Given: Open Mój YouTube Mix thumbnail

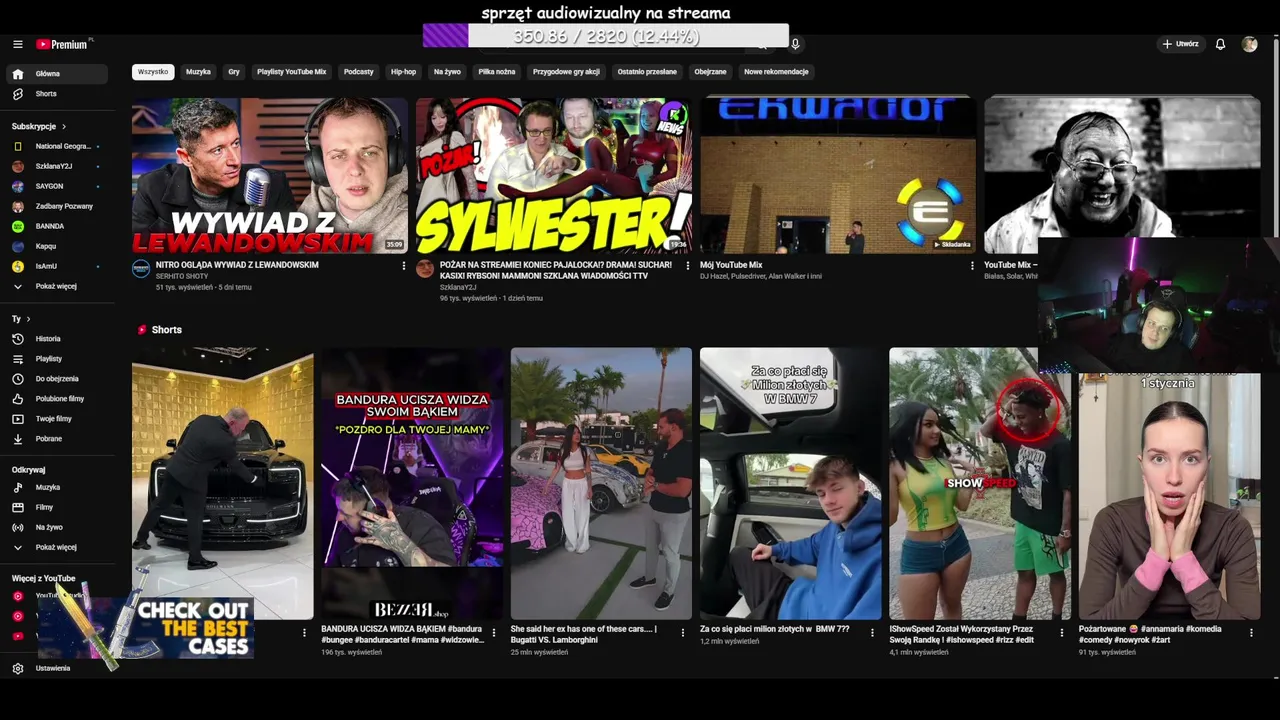Looking at the screenshot, I should tap(838, 175).
